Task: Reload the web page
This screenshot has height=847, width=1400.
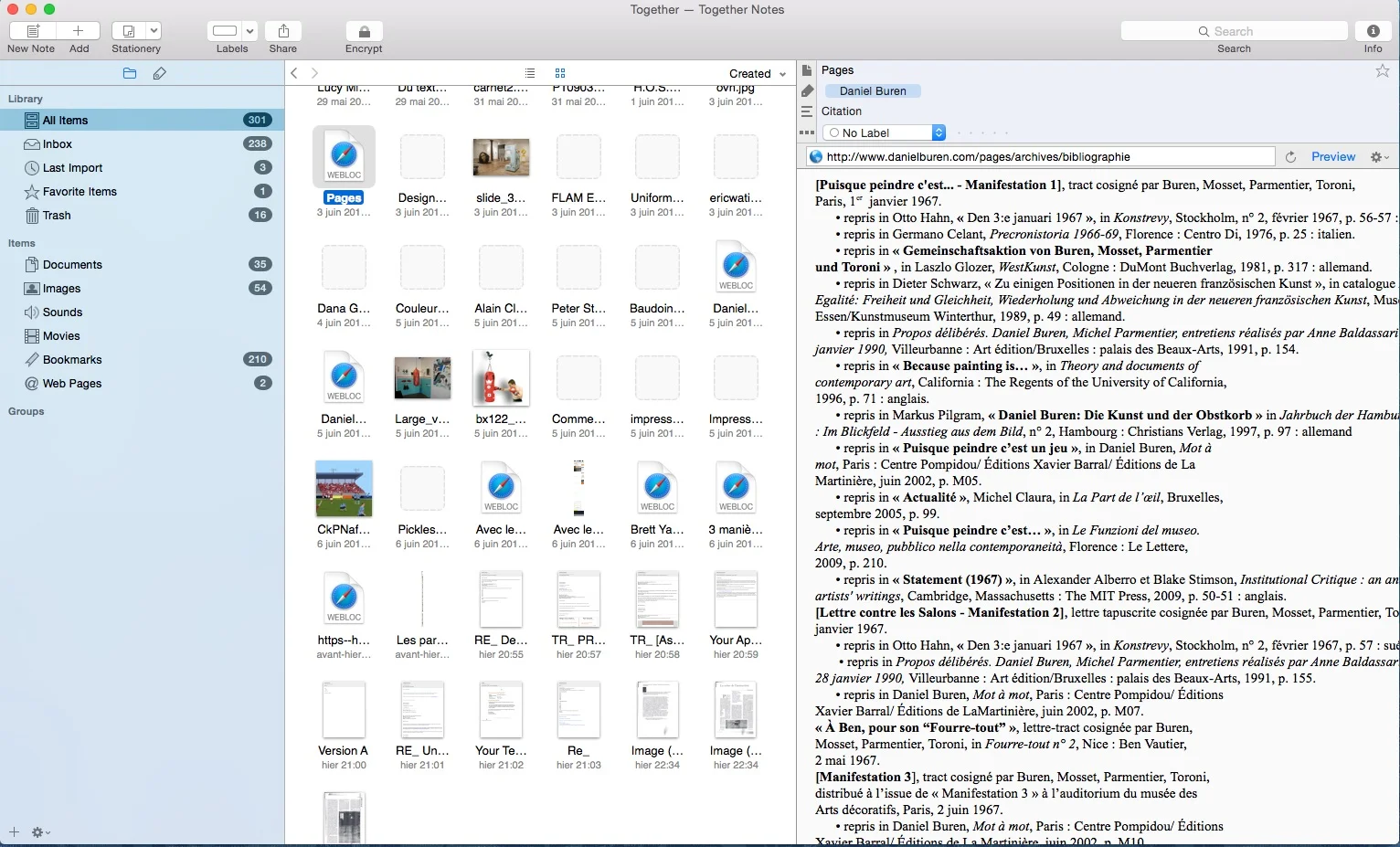Action: (x=1290, y=157)
